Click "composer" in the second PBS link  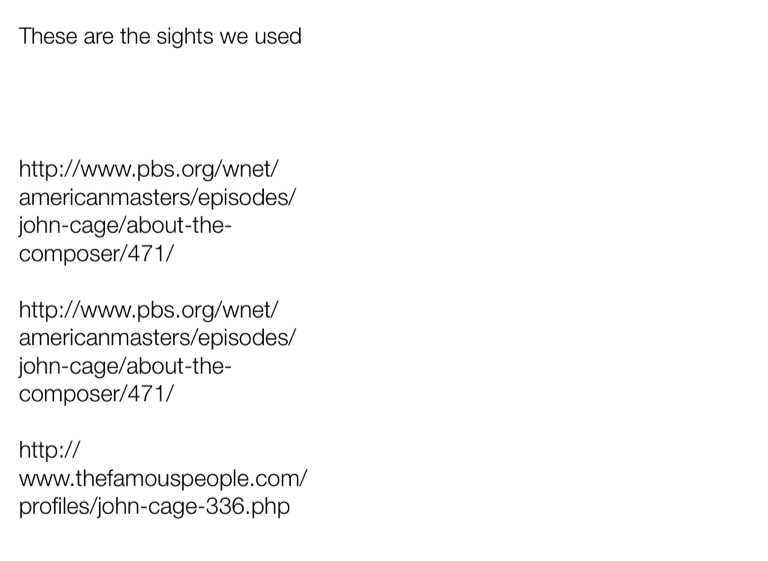tap(68, 394)
